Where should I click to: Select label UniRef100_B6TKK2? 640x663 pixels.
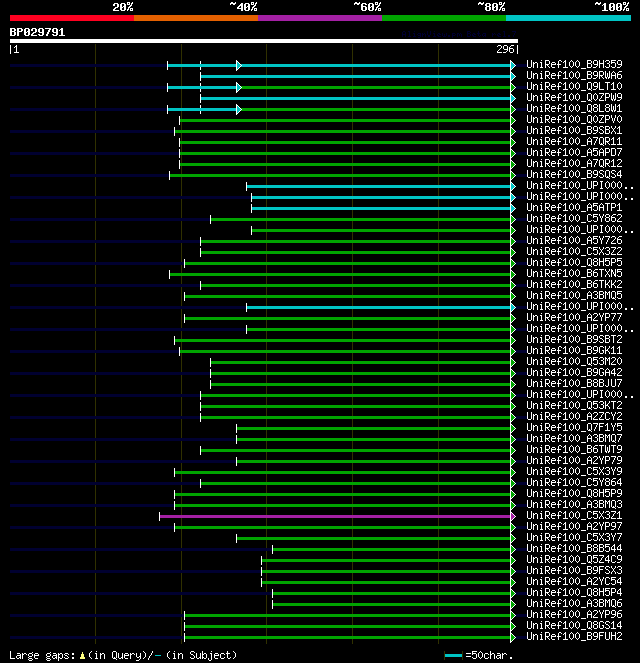pos(574,284)
